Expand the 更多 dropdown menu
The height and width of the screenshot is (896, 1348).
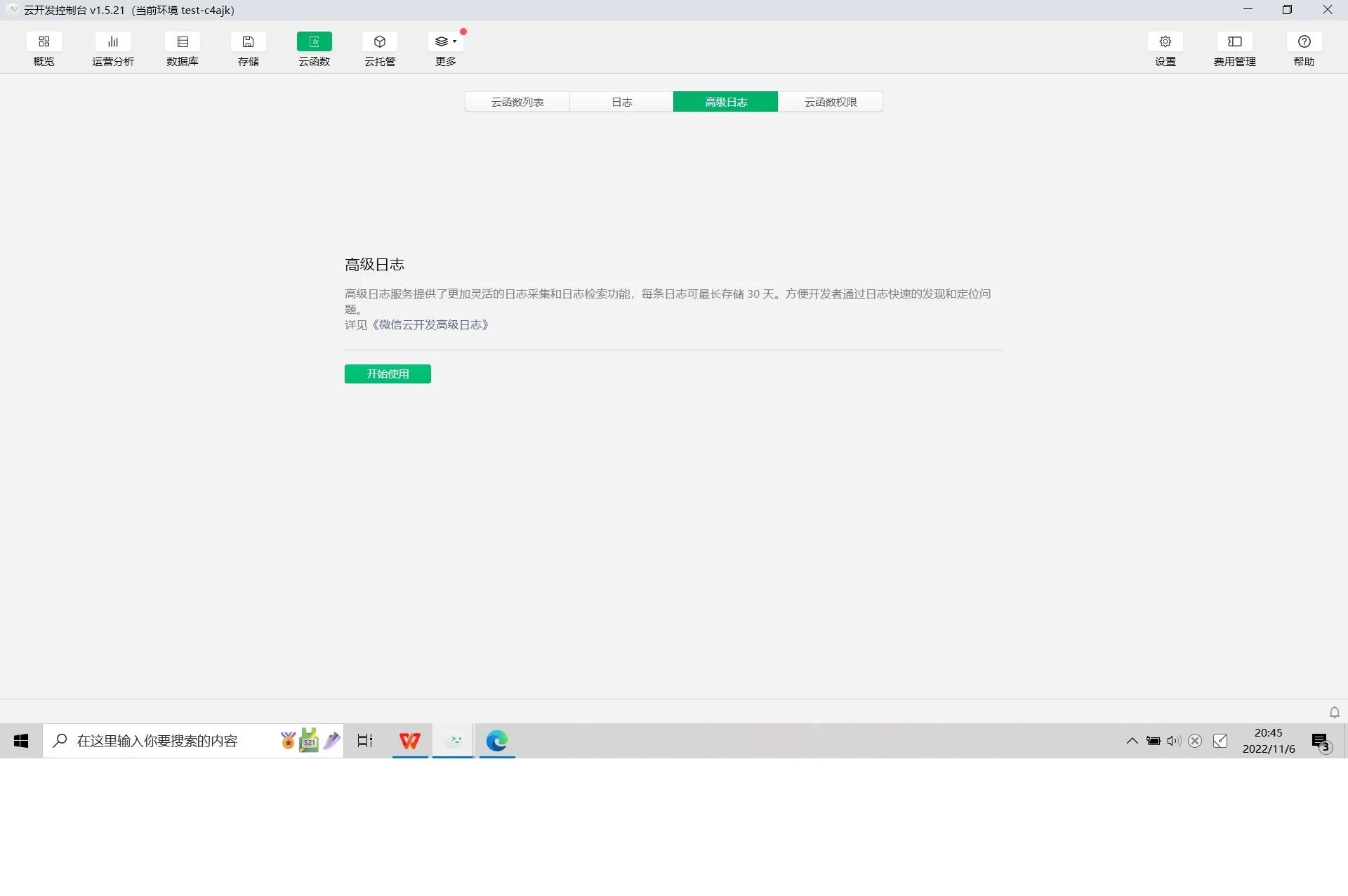click(x=445, y=41)
